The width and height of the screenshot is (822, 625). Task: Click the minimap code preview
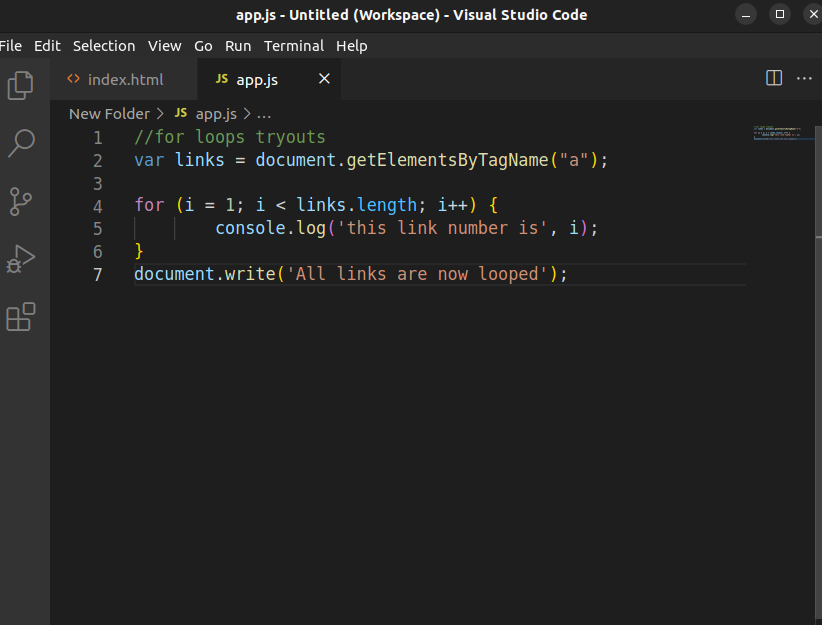click(777, 133)
